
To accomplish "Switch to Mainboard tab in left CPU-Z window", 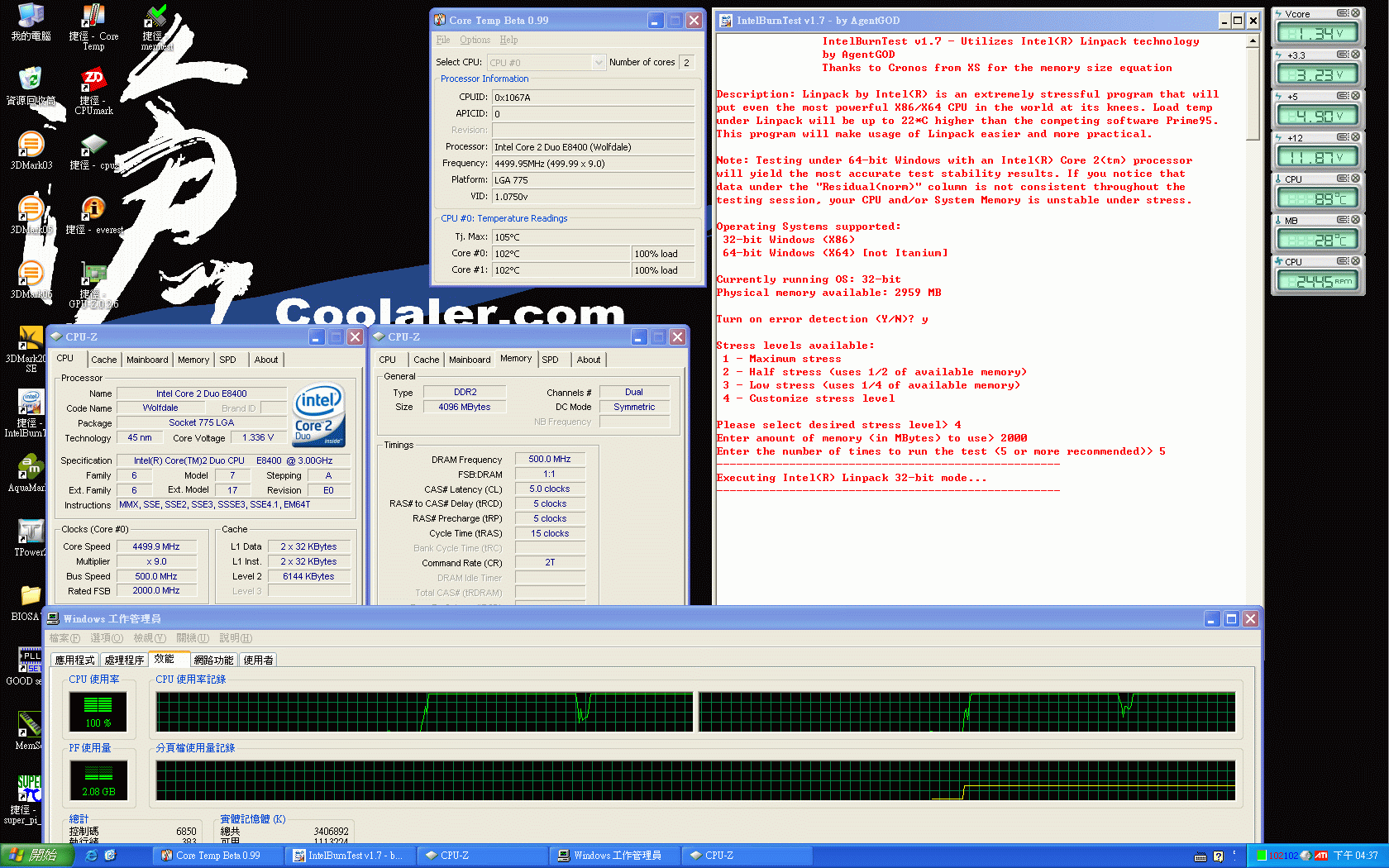I will tap(147, 360).
